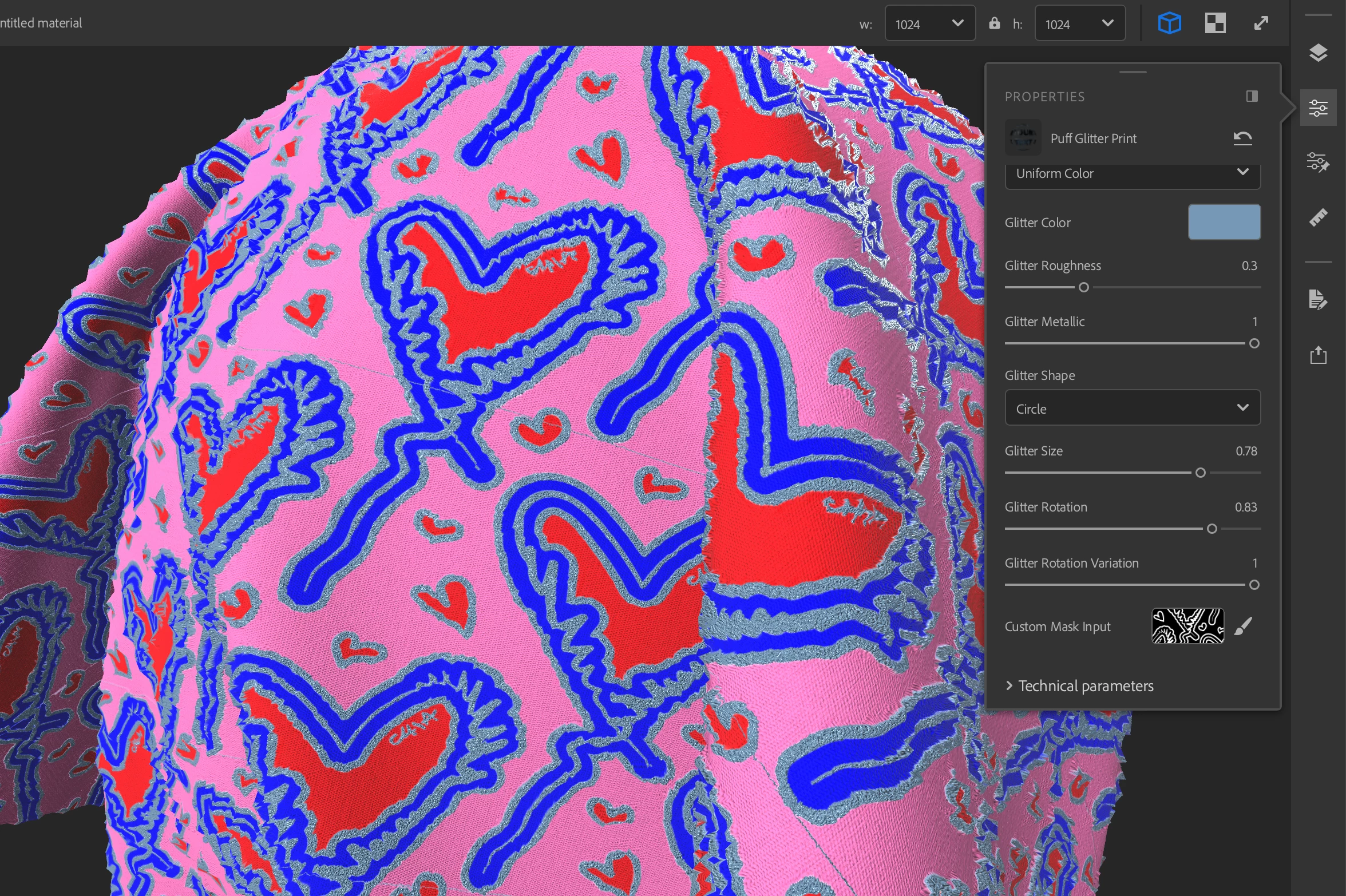Toggle the Properties panel dock icon
Viewport: 1346px width, 896px height.
(x=1252, y=96)
